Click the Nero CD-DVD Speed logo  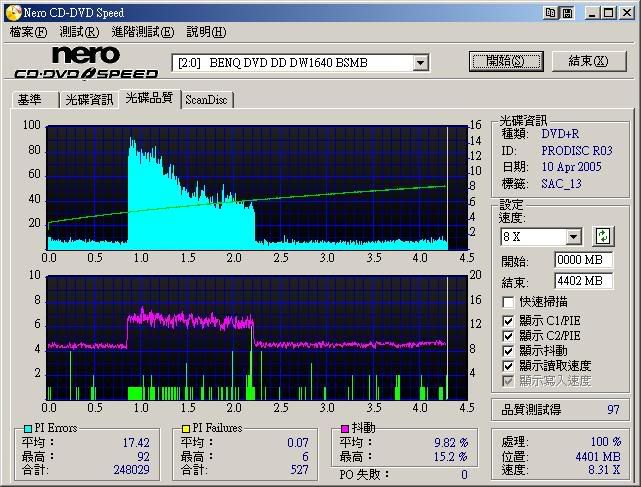click(86, 62)
